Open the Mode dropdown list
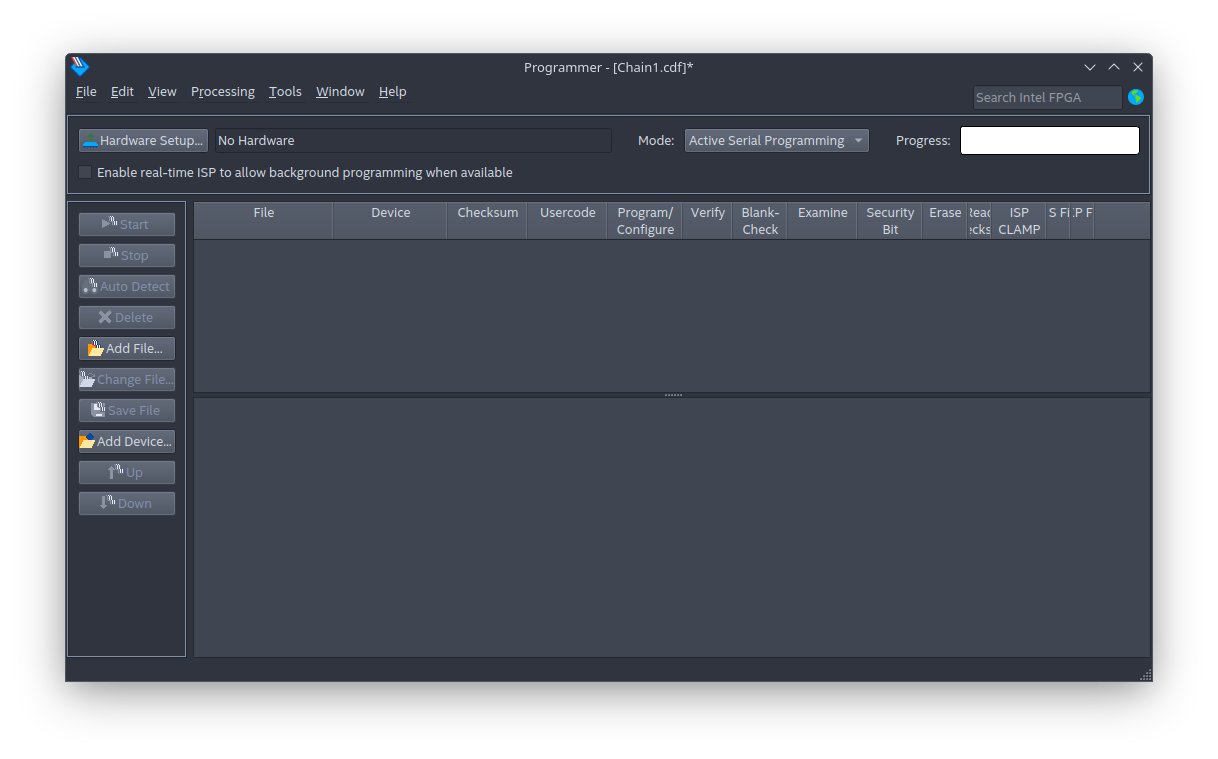The width and height of the screenshot is (1218, 759). pyautogui.click(x=776, y=141)
